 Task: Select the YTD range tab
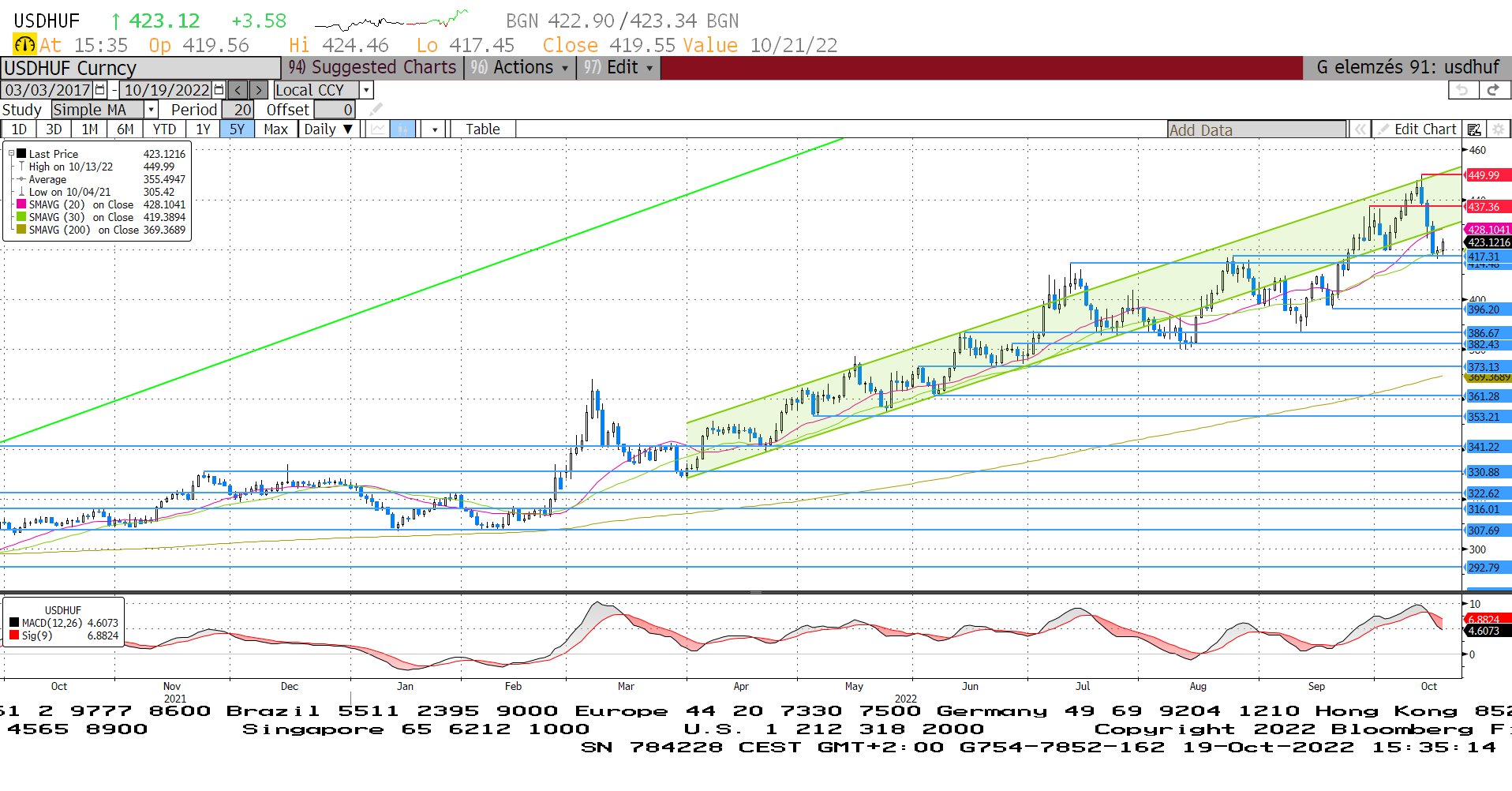click(164, 129)
